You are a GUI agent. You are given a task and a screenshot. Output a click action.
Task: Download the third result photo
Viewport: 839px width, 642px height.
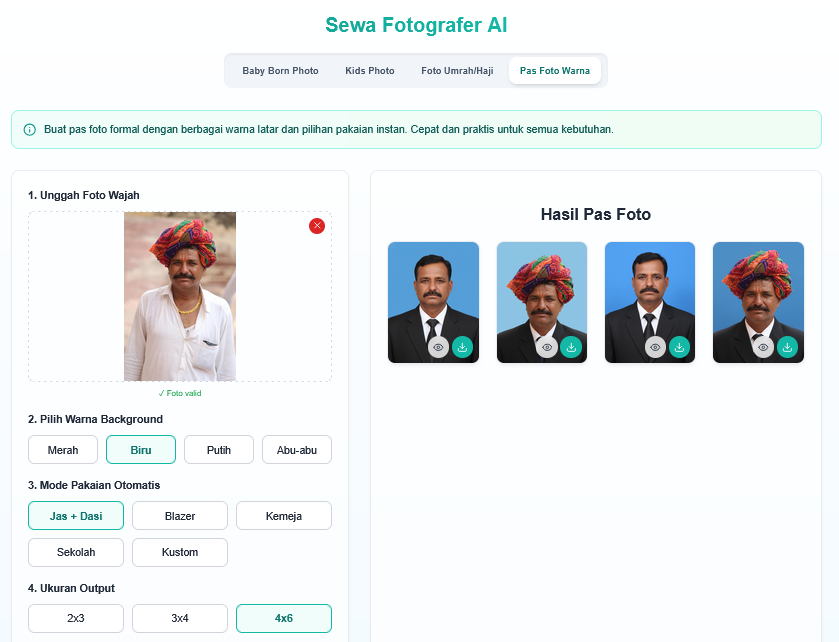pyautogui.click(x=679, y=347)
